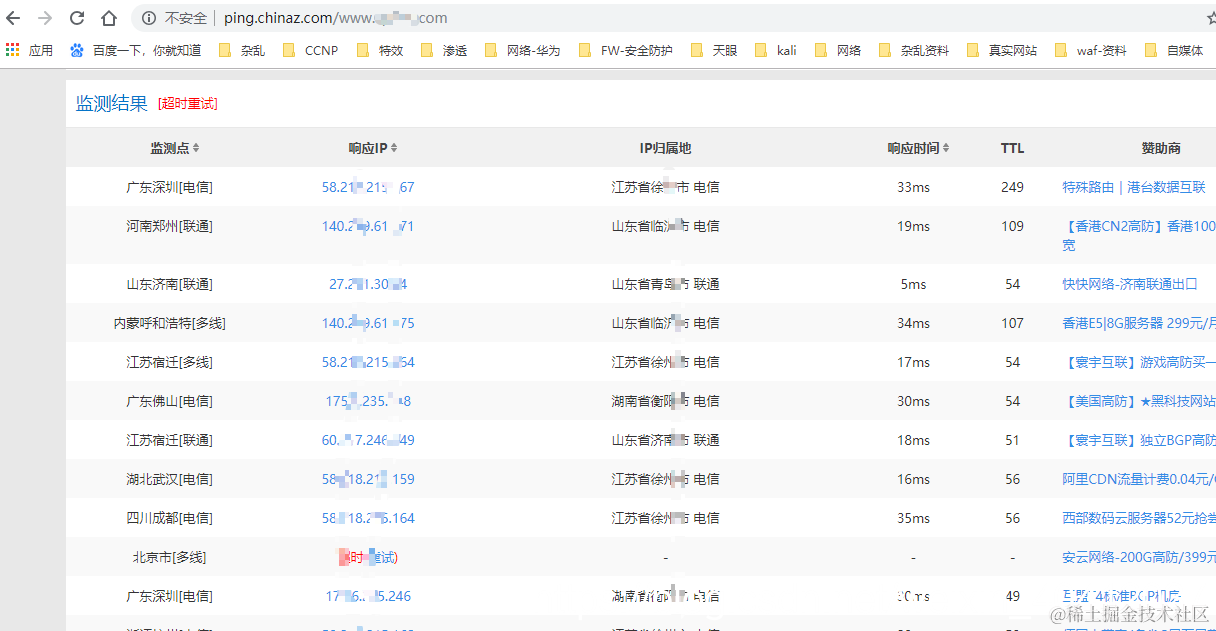Click response IP in 广东佛山[电信] row
Screen dimensions: 1216x631
pos(368,401)
